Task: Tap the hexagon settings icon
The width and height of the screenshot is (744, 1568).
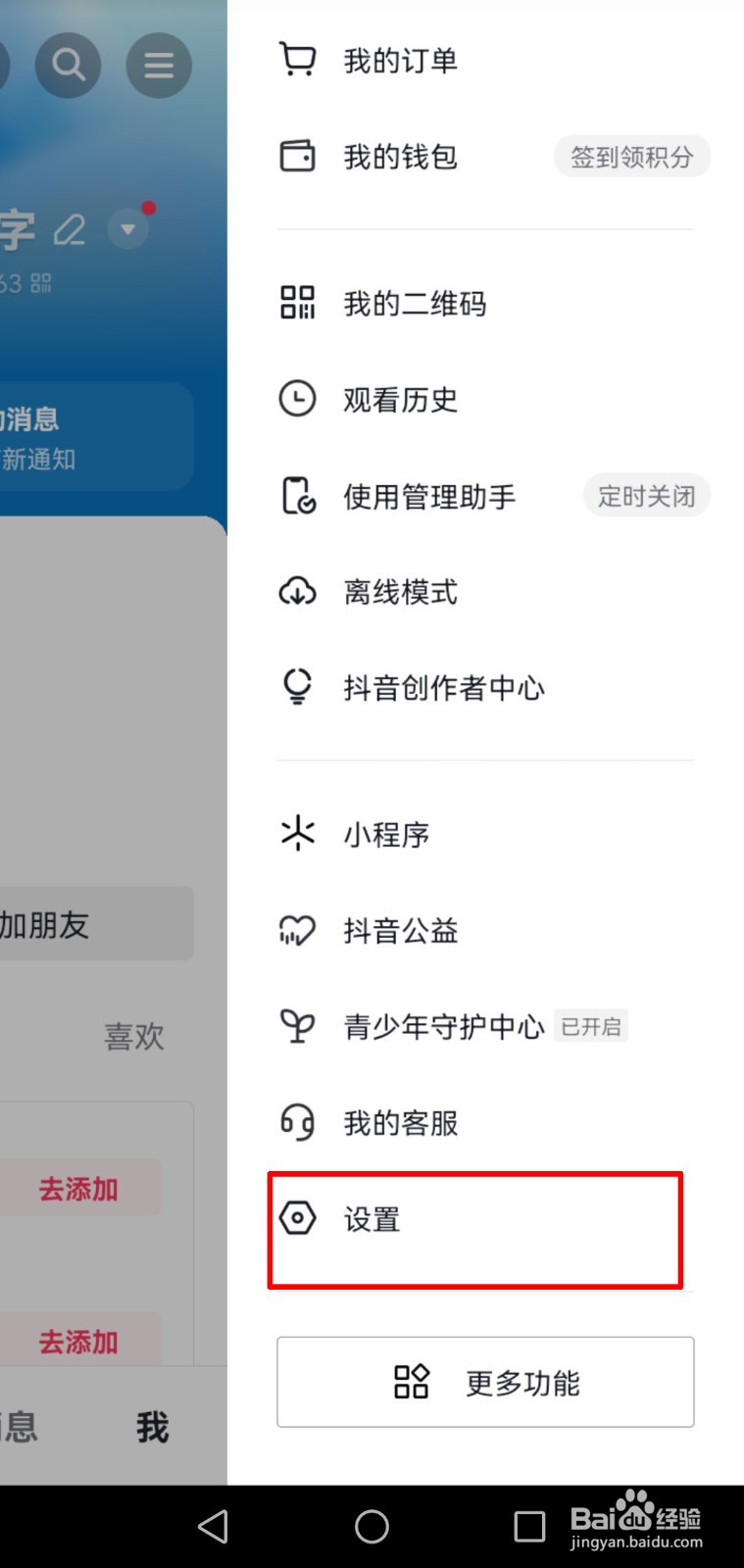Action: tap(297, 1218)
